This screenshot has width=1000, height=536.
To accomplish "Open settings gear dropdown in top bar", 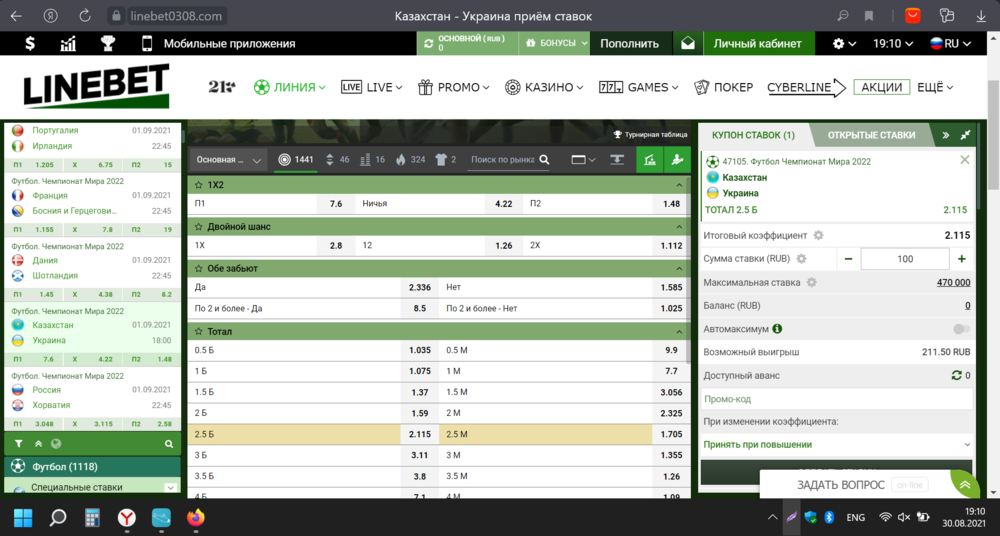I will [x=844, y=43].
